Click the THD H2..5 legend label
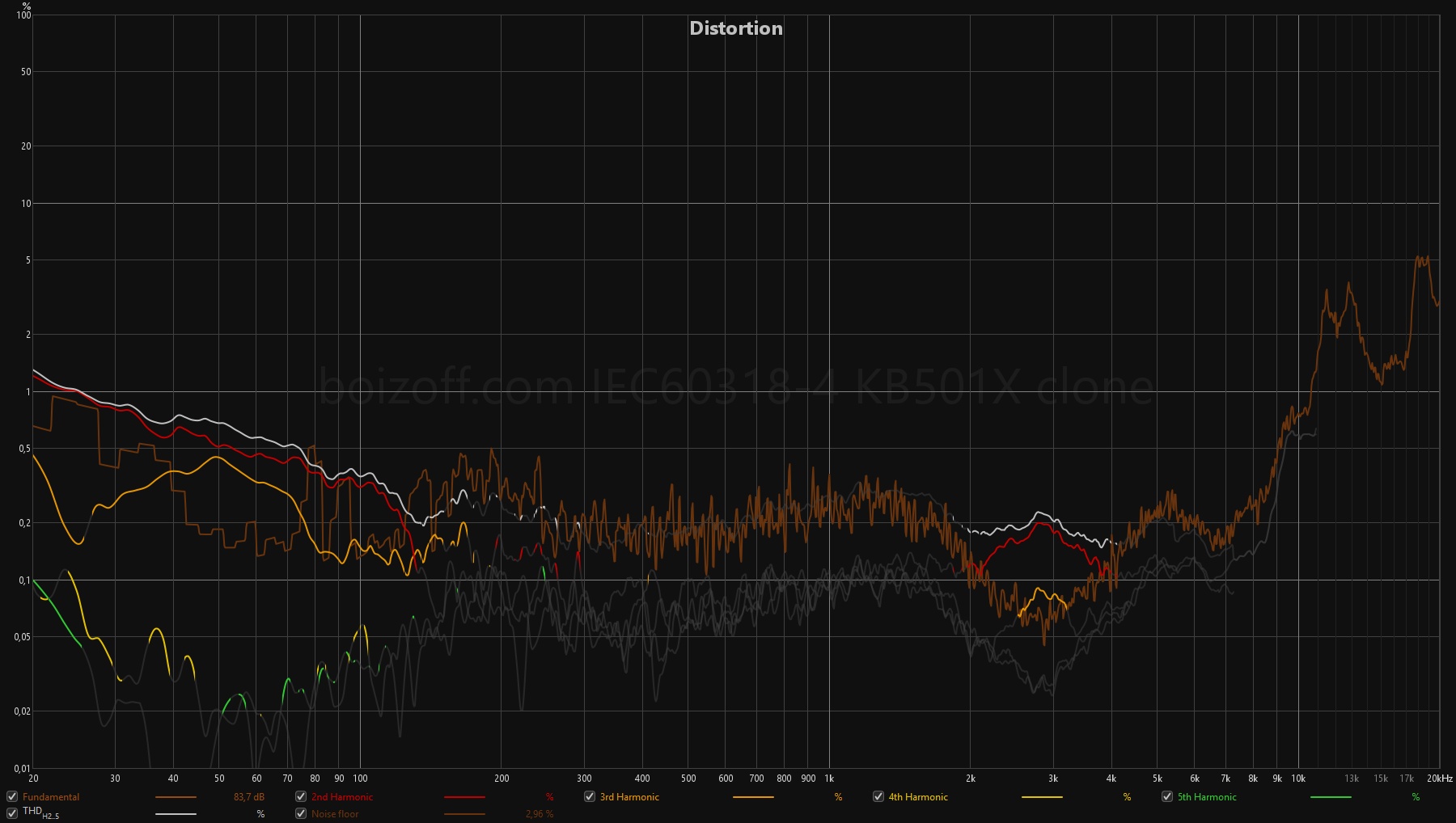The width and height of the screenshot is (1456, 823). click(x=40, y=812)
